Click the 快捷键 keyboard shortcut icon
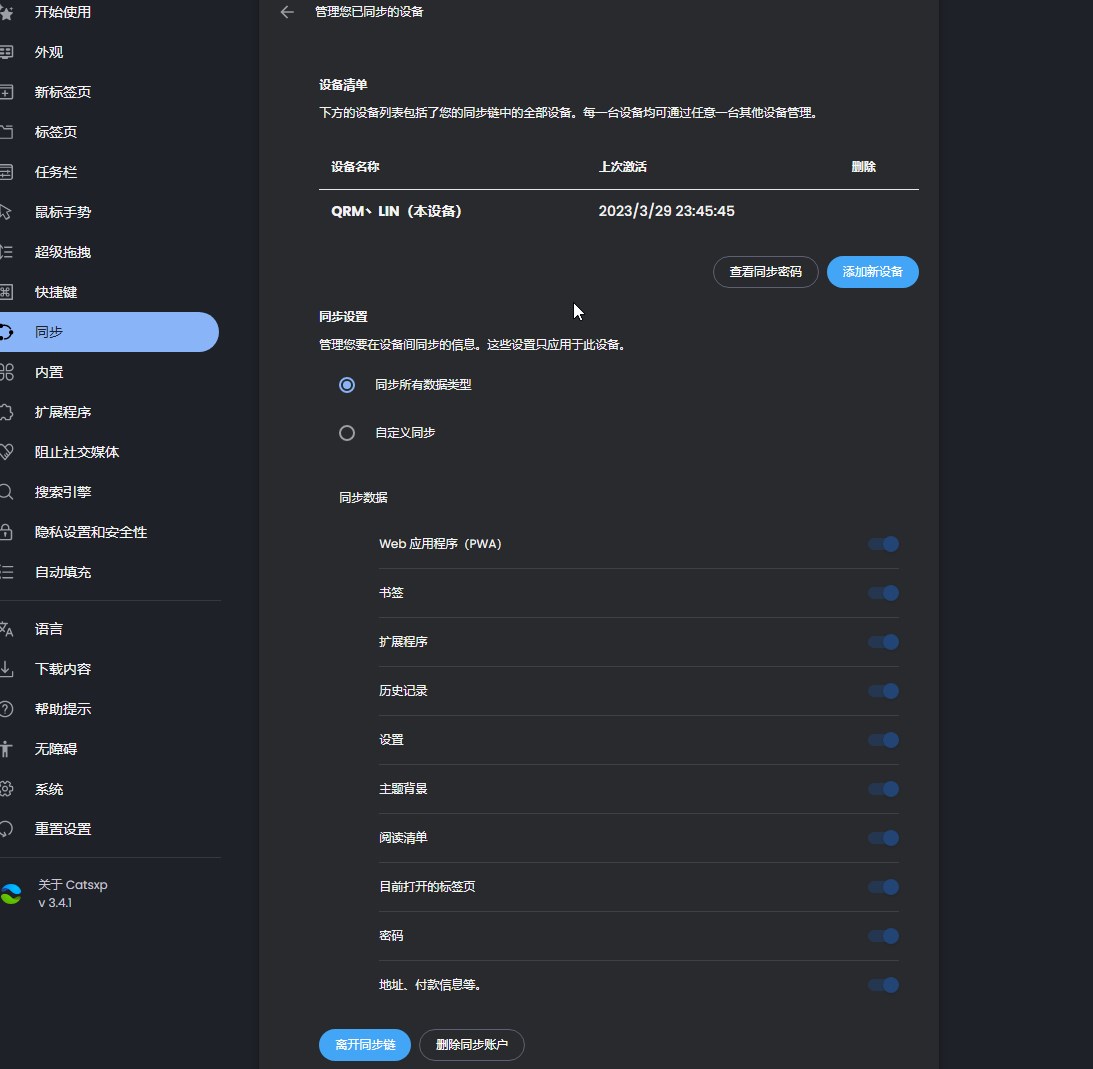 6,292
